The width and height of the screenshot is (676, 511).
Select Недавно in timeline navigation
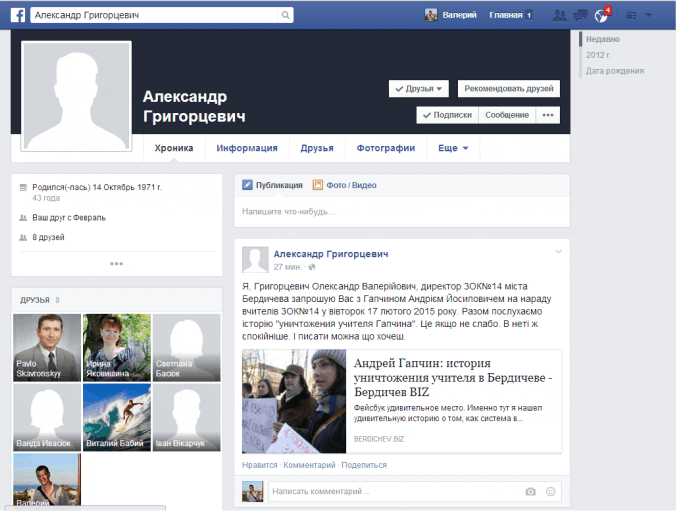(x=603, y=39)
